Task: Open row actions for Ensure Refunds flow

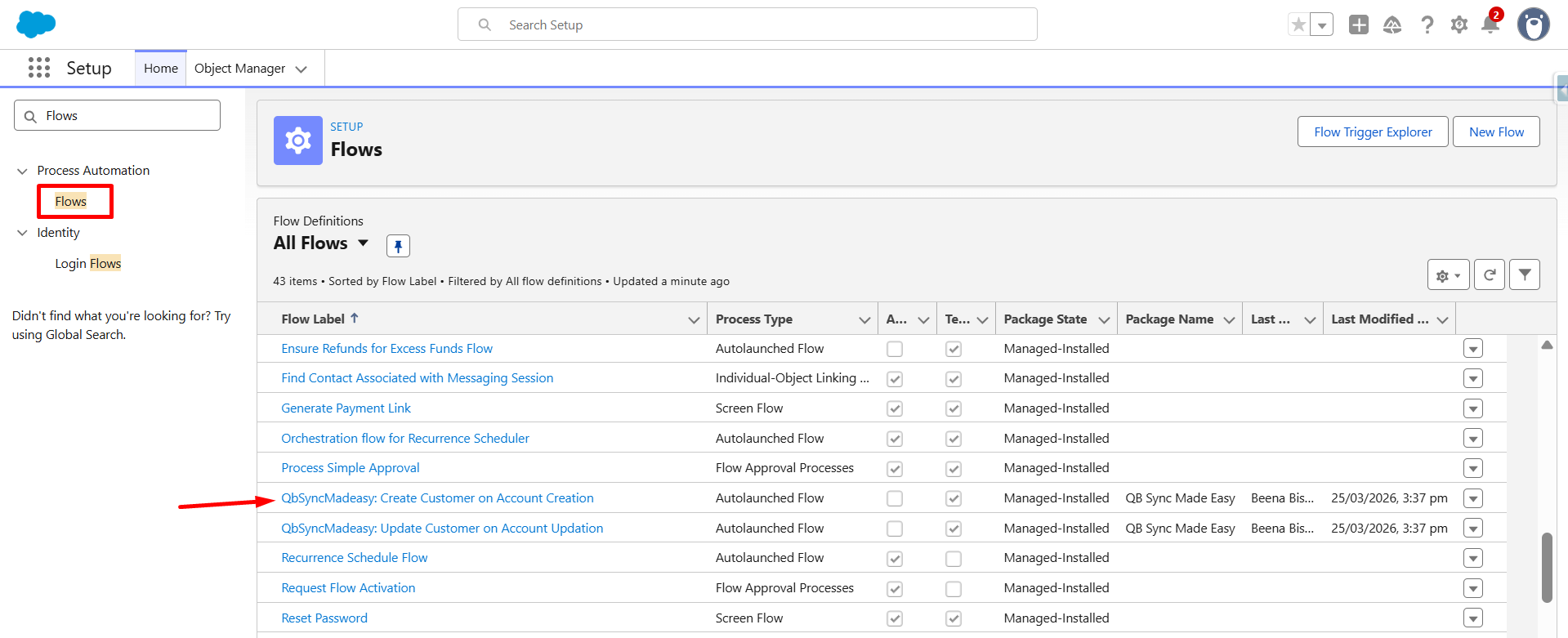Action: [1473, 349]
